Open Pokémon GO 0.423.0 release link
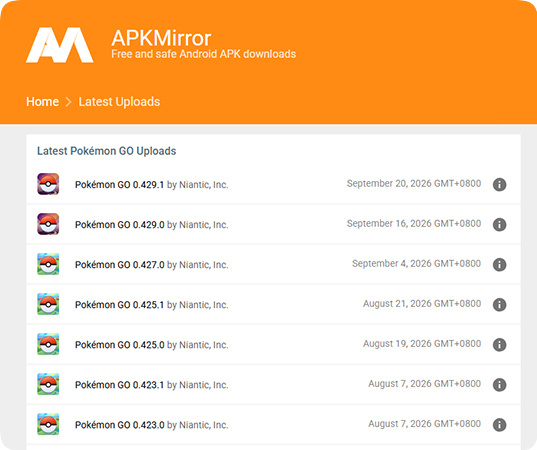537x450 pixels. click(x=120, y=425)
